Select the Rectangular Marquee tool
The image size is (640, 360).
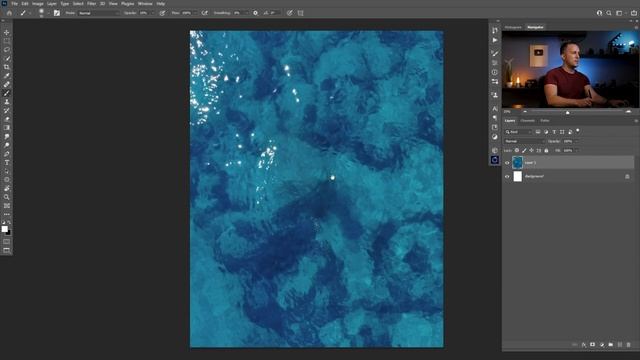point(7,41)
